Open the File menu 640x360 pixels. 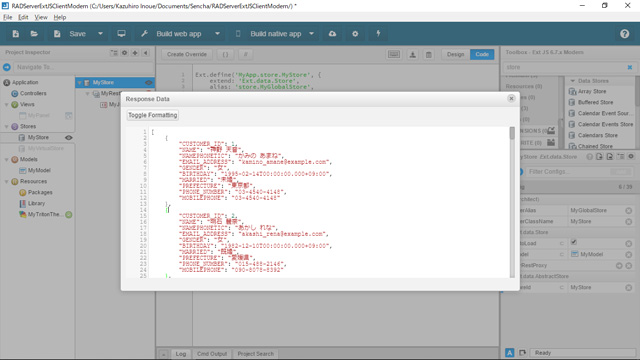[8, 17]
